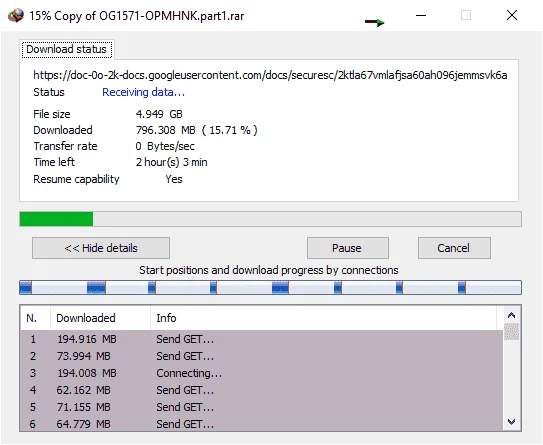The width and height of the screenshot is (543, 445).
Task: Select connection row with 62.162 MB
Action: [x=261, y=390]
